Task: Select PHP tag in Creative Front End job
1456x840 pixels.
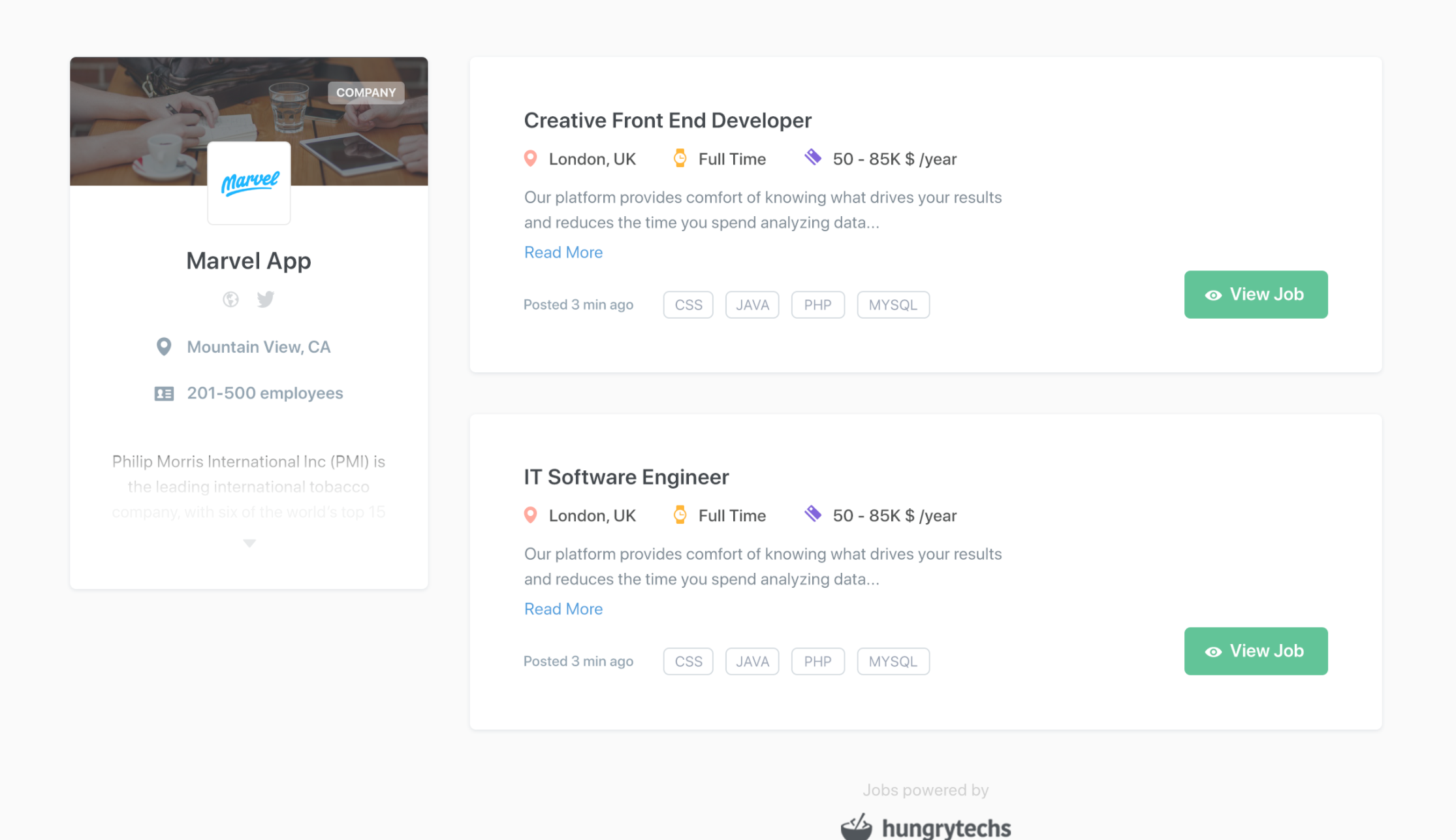Action: point(817,305)
